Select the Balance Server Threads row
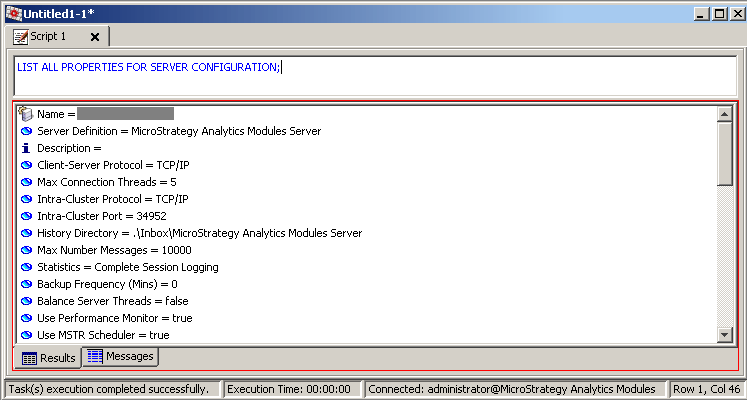Viewport: 747px width, 400px height. click(x=112, y=301)
